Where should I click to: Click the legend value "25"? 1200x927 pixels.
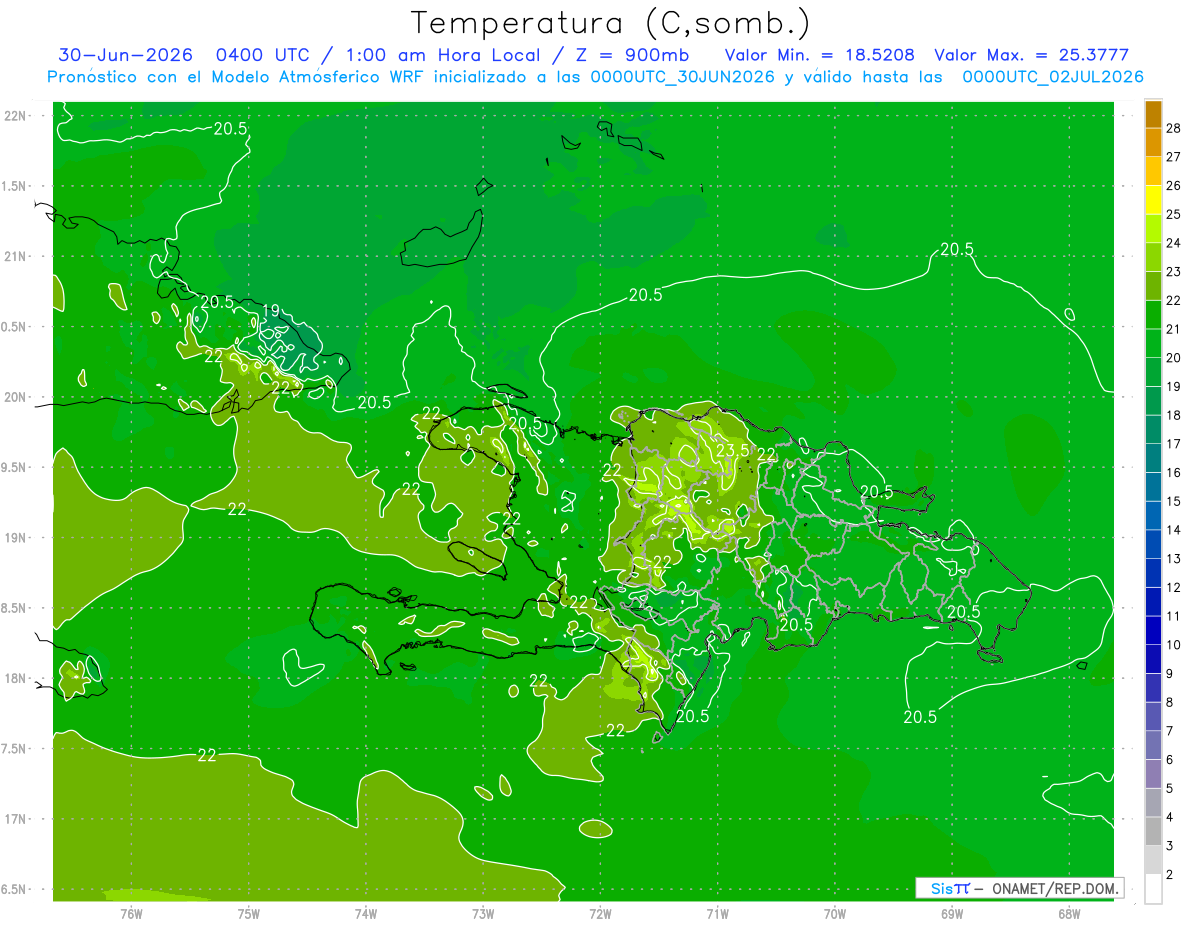coord(1174,214)
